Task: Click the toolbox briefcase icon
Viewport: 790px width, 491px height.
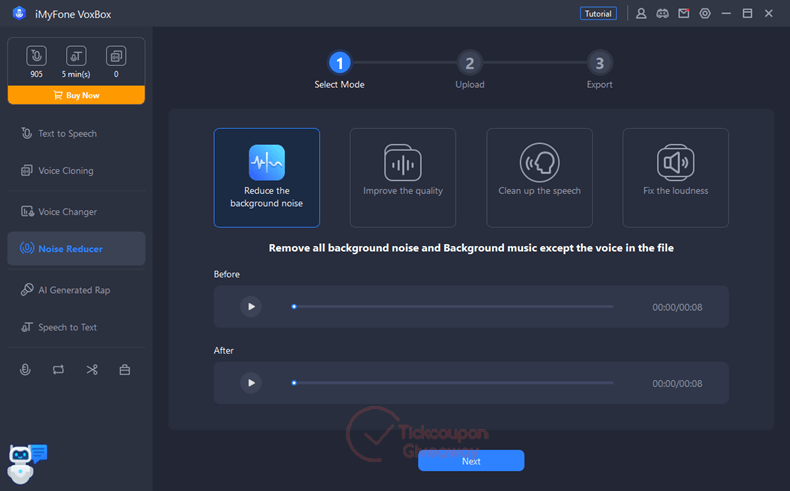Action: click(125, 370)
